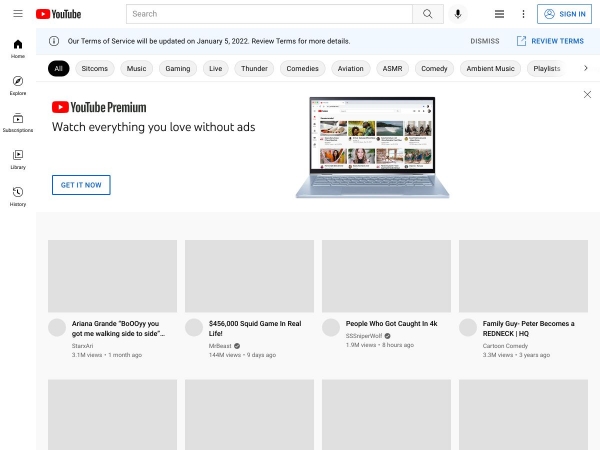Click title '$456,000 Squid Game In Real Life!'
Image resolution: width=600 pixels, height=450 pixels.
pos(255,328)
